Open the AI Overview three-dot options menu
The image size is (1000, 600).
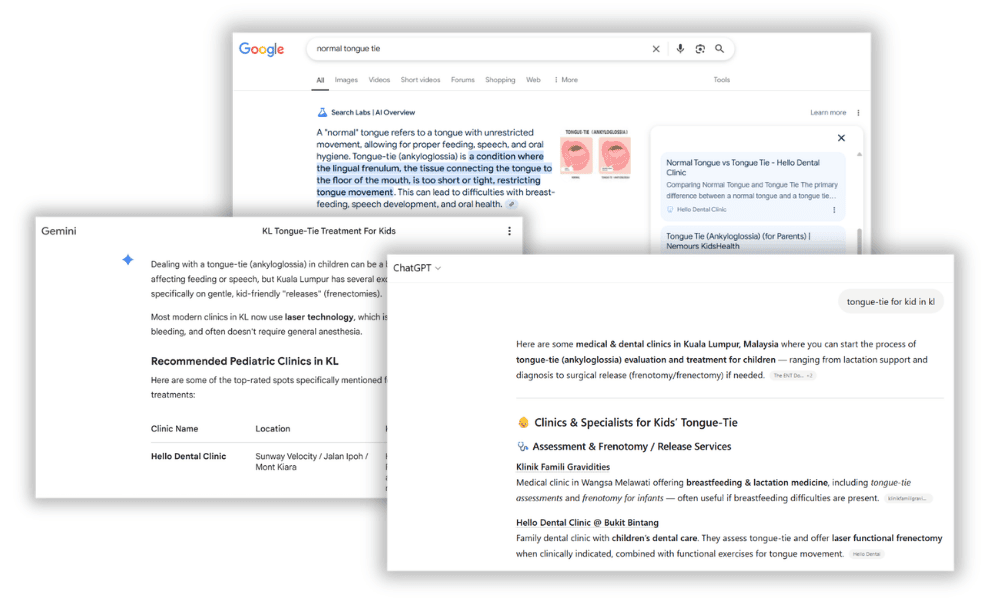pyautogui.click(x=859, y=112)
